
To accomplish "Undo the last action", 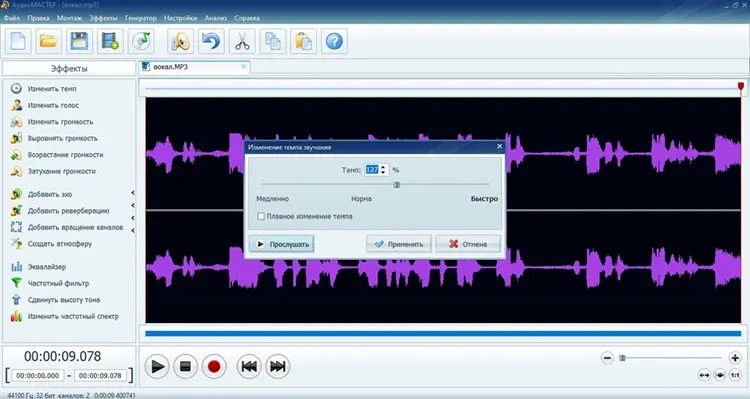I will tap(211, 41).
